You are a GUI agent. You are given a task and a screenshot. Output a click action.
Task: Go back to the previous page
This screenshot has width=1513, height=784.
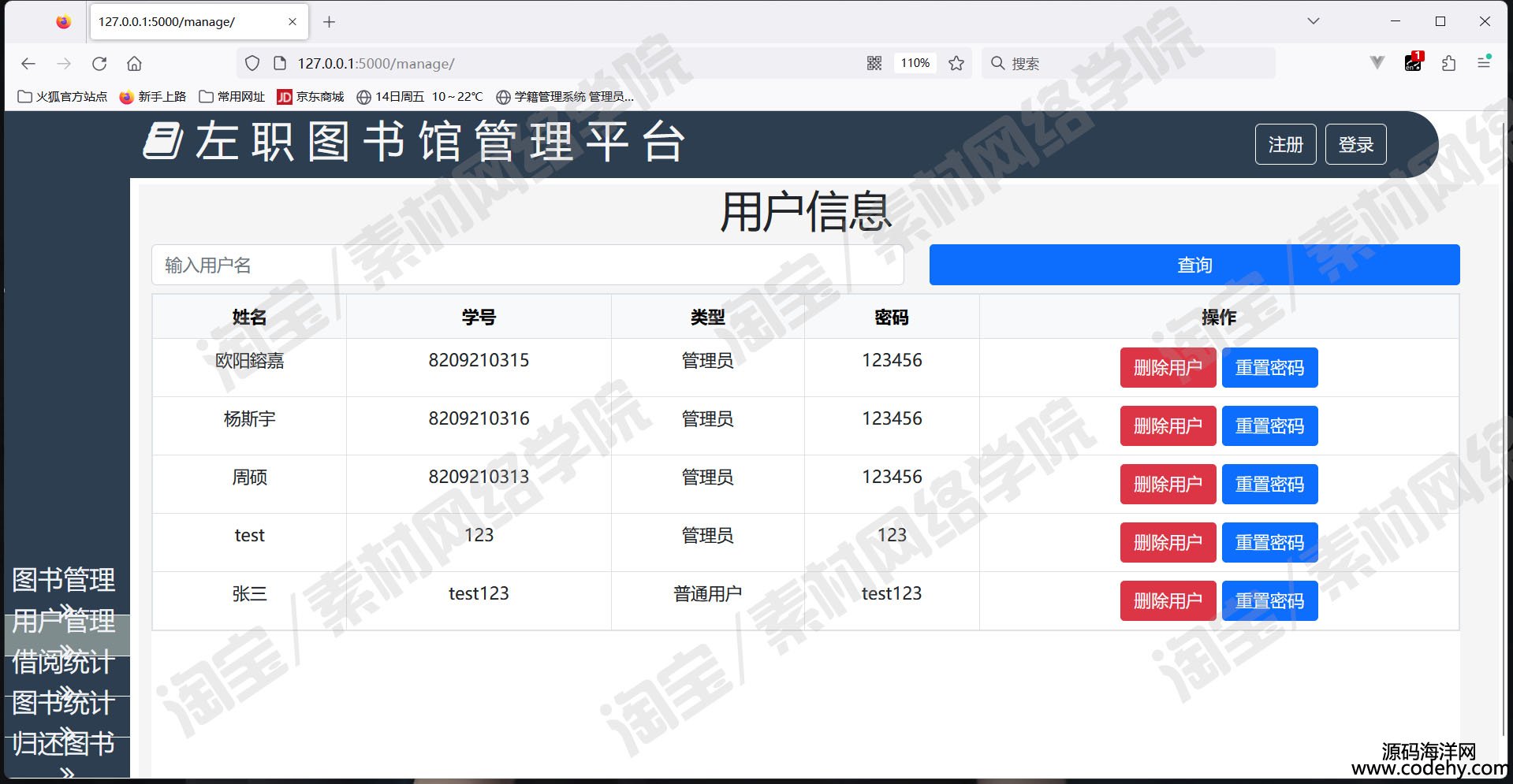[28, 64]
